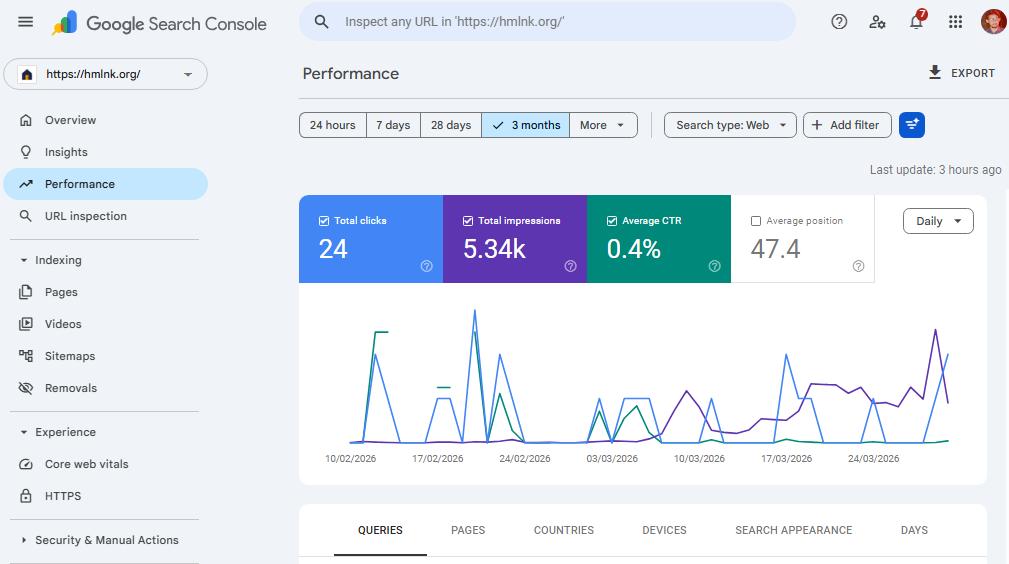This screenshot has height=564, width=1009.
Task: Uncheck the Total clicks checkbox
Action: 324,221
